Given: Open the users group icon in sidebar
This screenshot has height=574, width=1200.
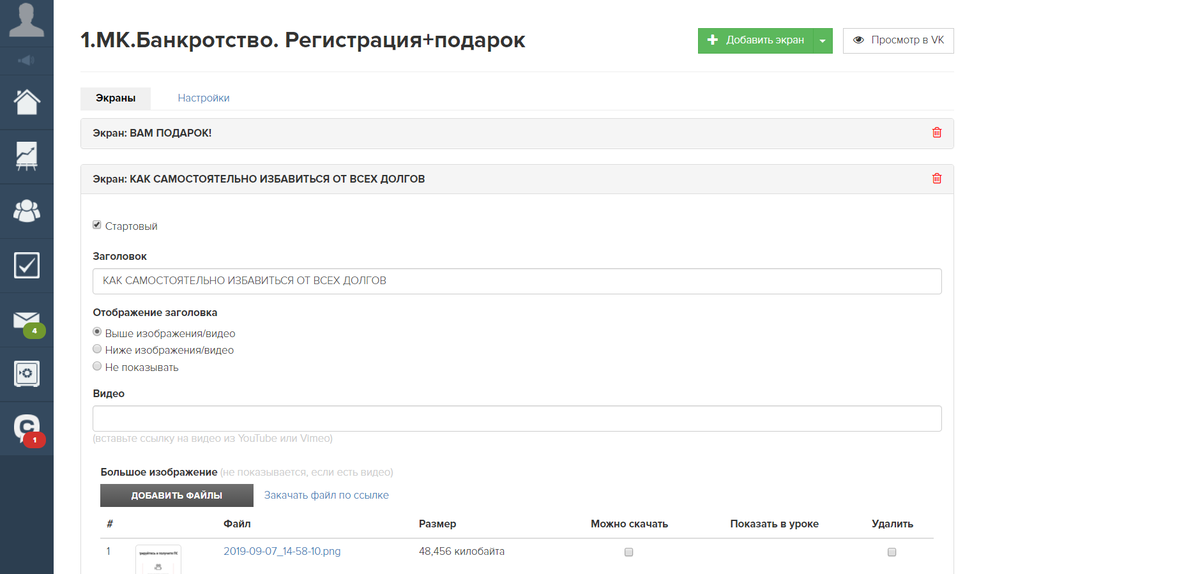Looking at the screenshot, I should pos(26,211).
